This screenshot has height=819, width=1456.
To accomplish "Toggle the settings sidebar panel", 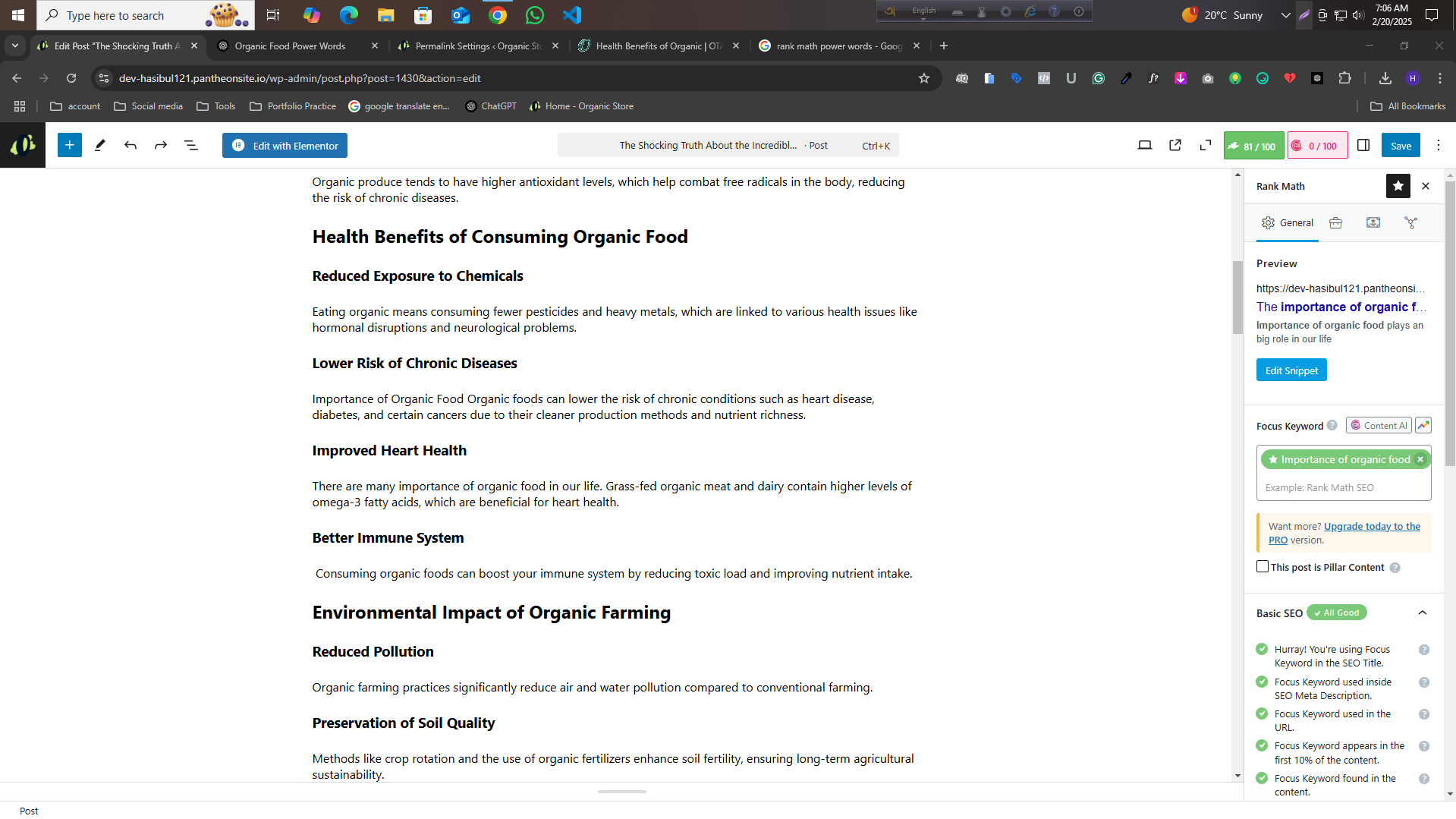I will [x=1363, y=145].
